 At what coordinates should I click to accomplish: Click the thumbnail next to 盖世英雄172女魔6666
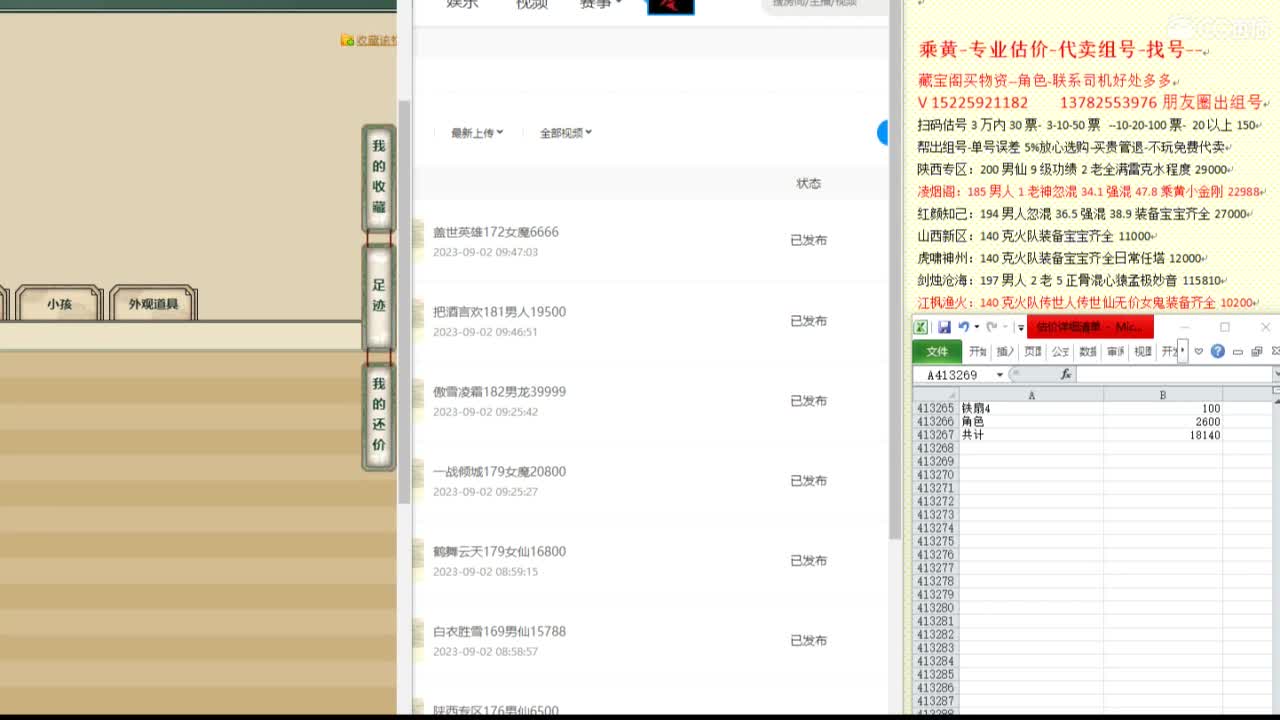pos(418,240)
